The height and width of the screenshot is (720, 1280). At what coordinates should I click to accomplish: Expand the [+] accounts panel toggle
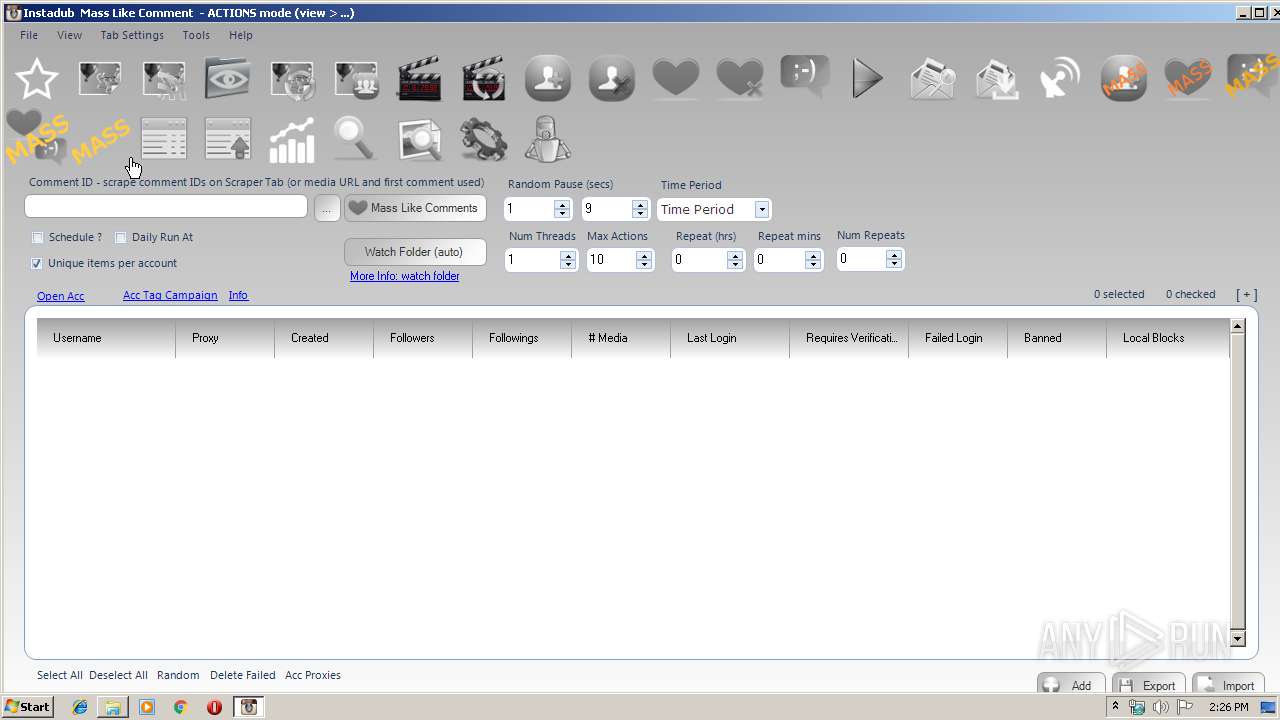[x=1246, y=294]
